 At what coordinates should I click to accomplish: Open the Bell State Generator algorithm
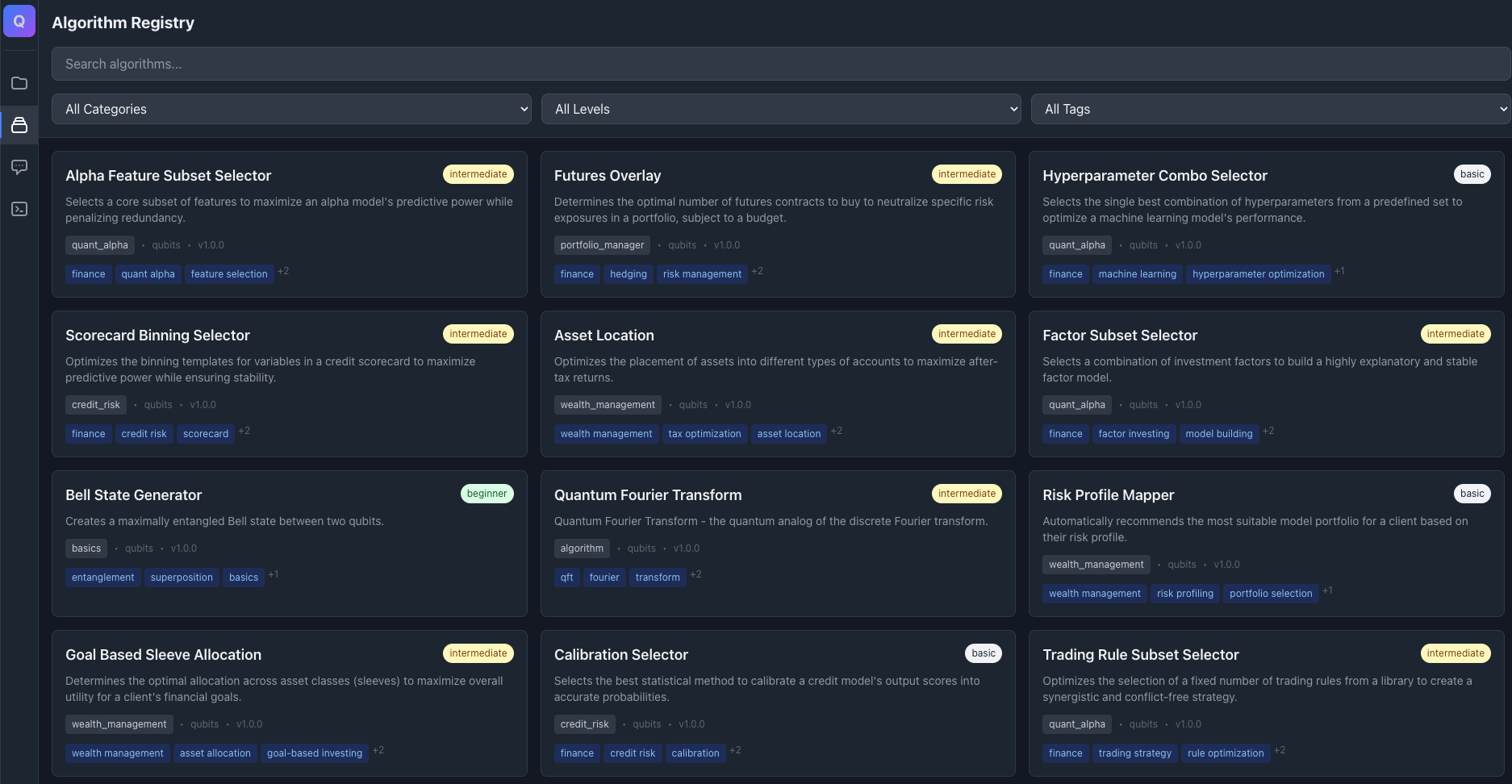tap(133, 495)
